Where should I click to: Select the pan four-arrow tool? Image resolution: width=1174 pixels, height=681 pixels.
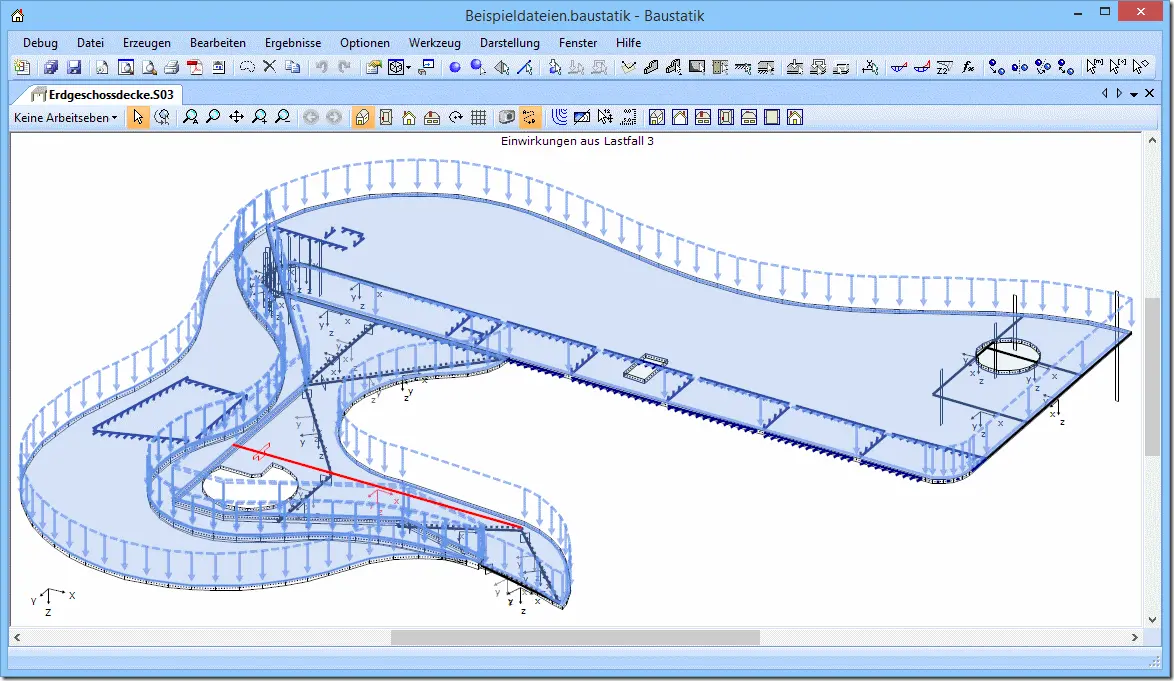click(x=237, y=117)
